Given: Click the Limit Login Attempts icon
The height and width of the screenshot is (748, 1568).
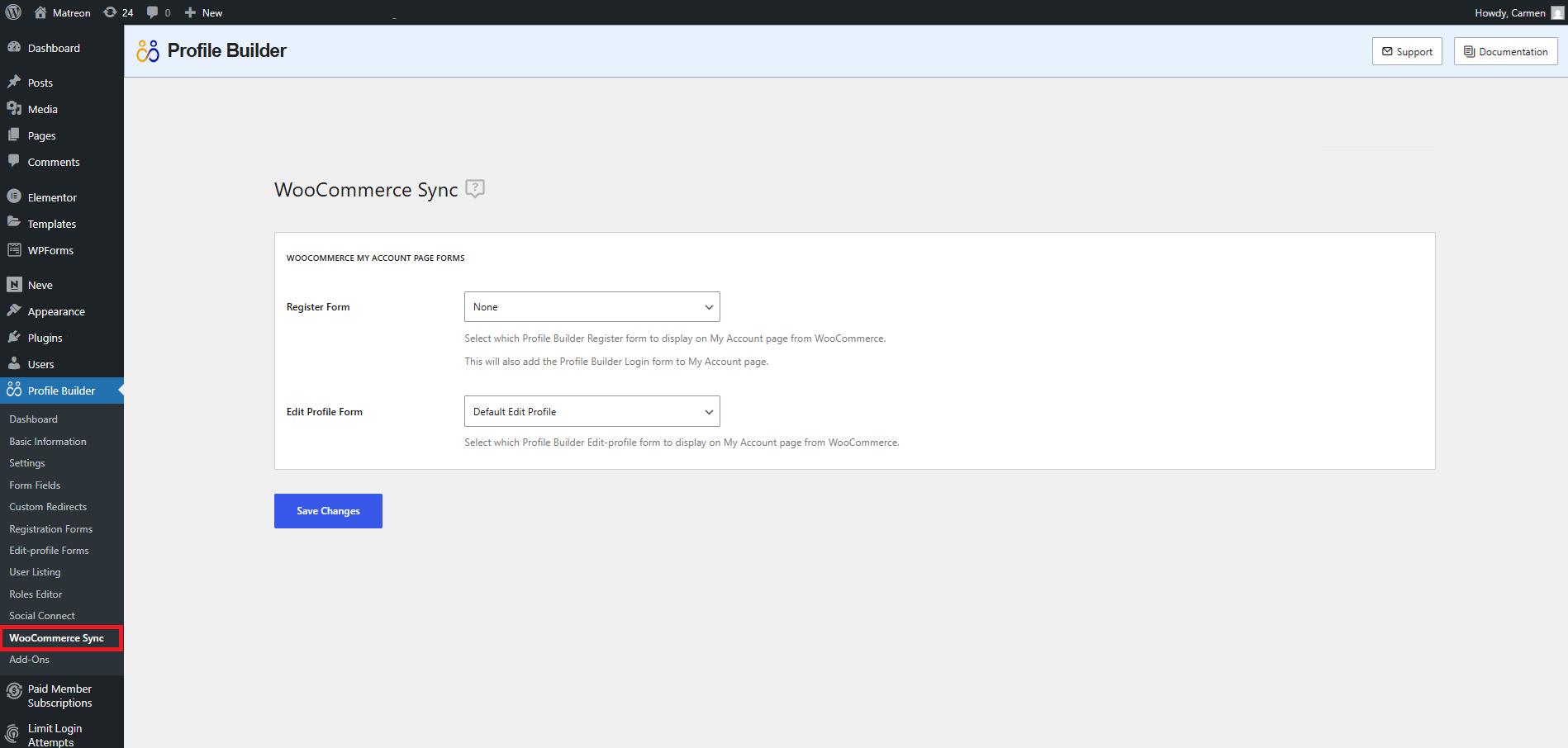Looking at the screenshot, I should coord(12,732).
